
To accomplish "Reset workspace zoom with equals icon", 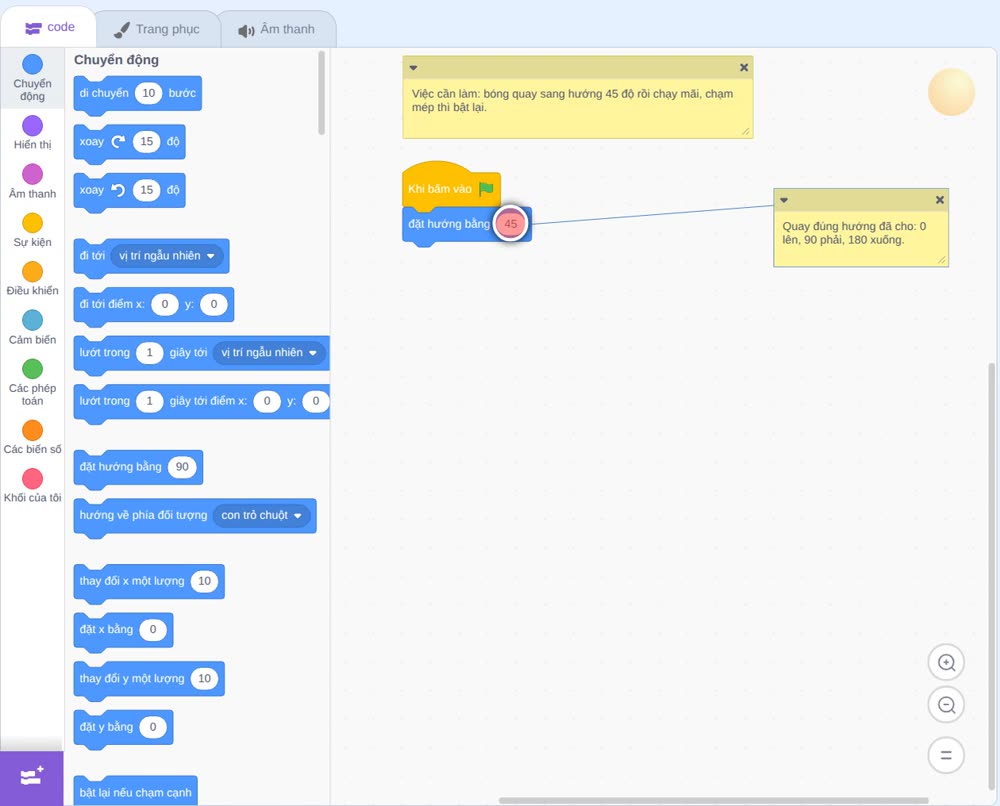I will click(x=946, y=755).
